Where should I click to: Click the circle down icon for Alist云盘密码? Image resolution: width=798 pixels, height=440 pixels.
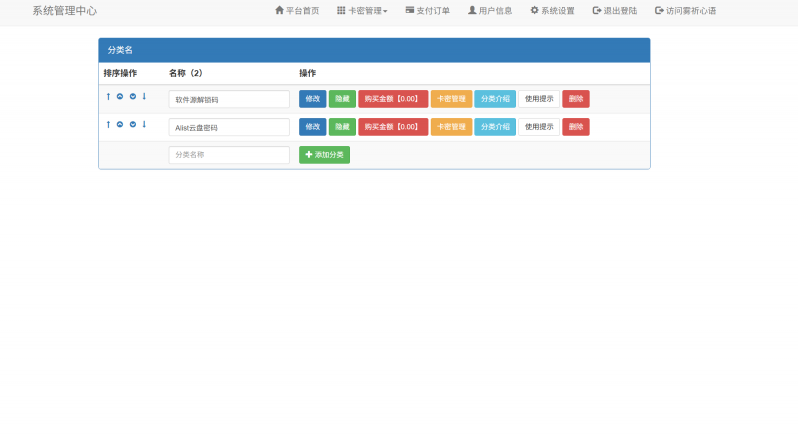pos(132,125)
